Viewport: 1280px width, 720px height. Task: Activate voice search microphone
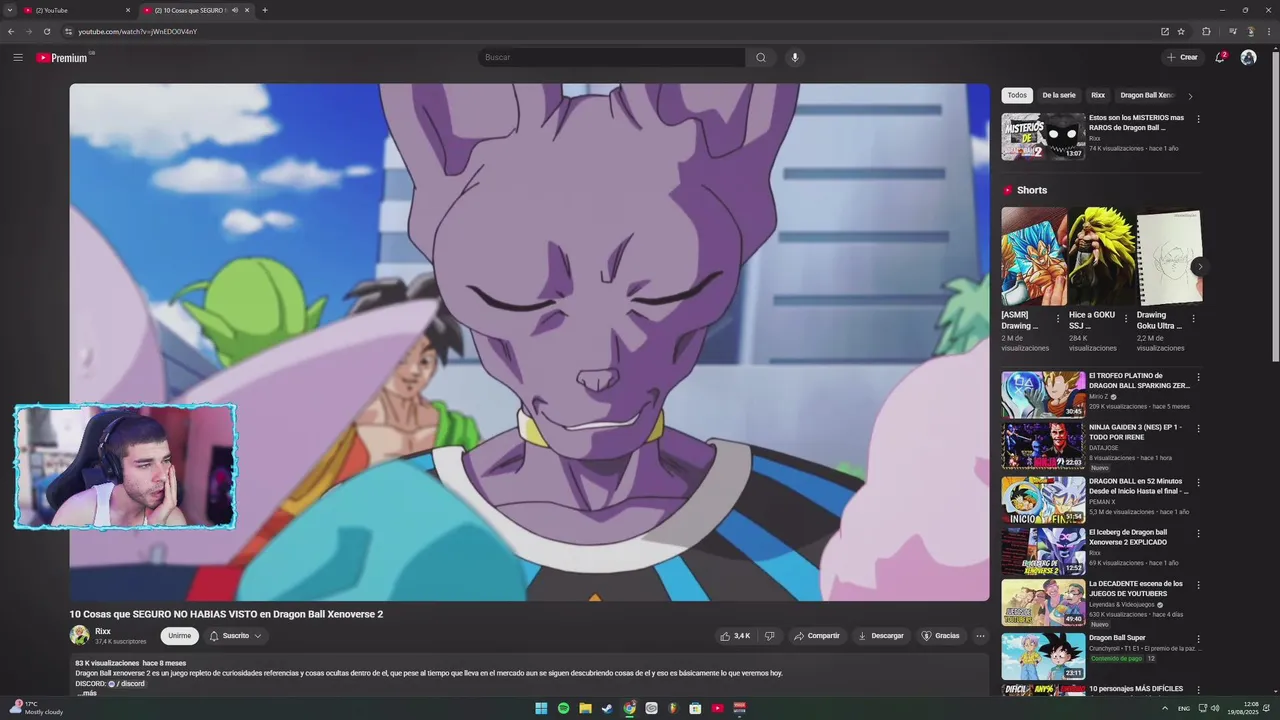tap(795, 57)
